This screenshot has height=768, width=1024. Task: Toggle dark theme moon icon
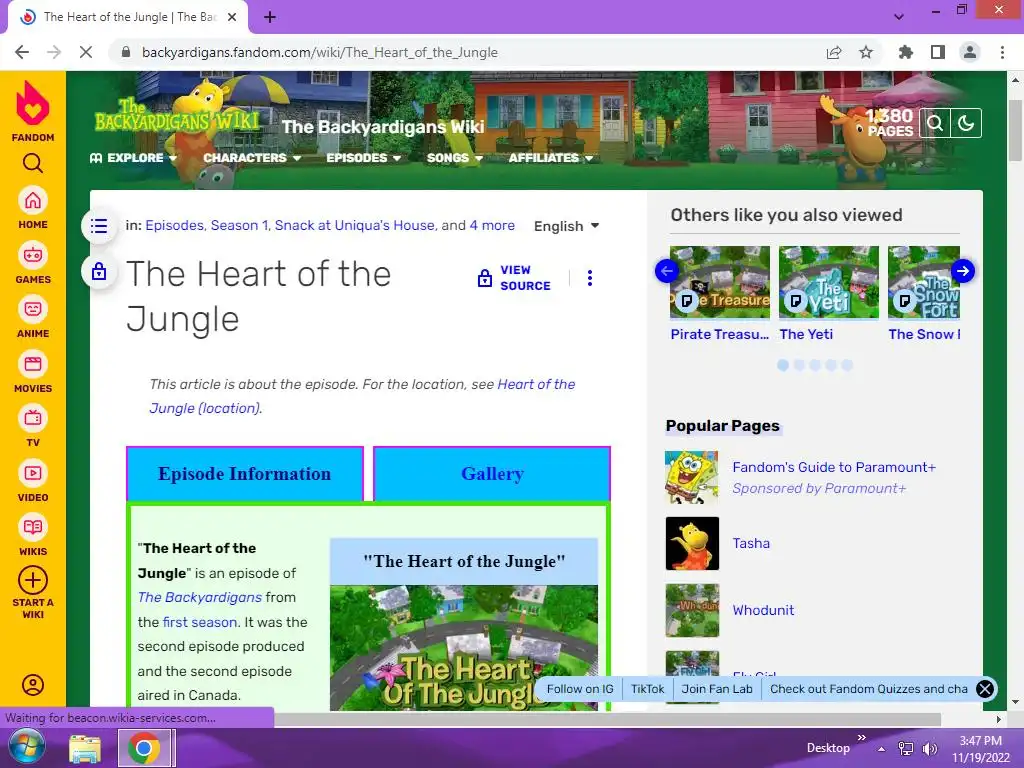pyautogui.click(x=966, y=123)
